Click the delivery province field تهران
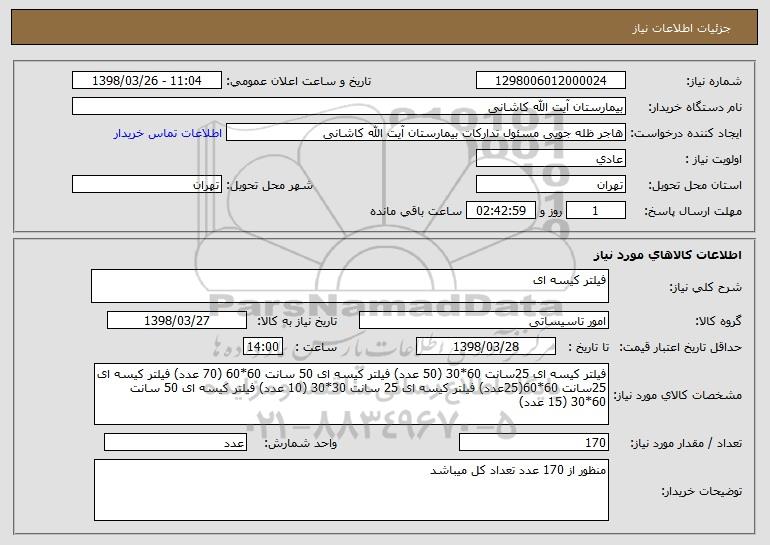The height and width of the screenshot is (545, 770). pos(550,184)
